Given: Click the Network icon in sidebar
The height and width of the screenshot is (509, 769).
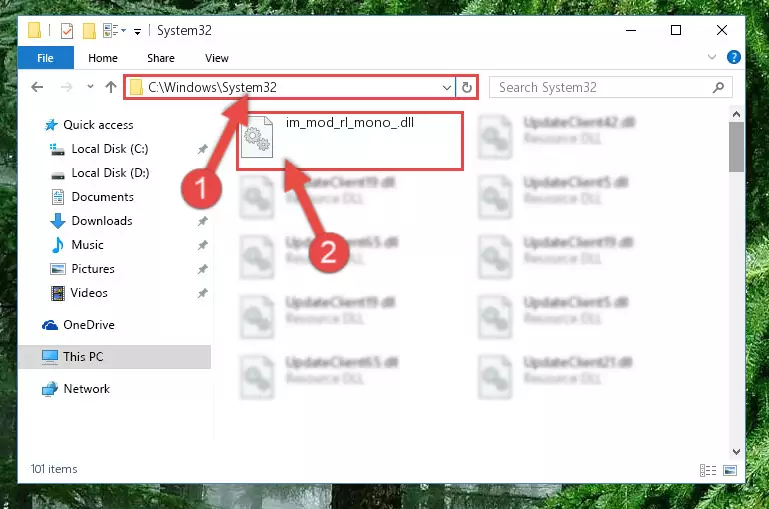Looking at the screenshot, I should tap(50, 389).
